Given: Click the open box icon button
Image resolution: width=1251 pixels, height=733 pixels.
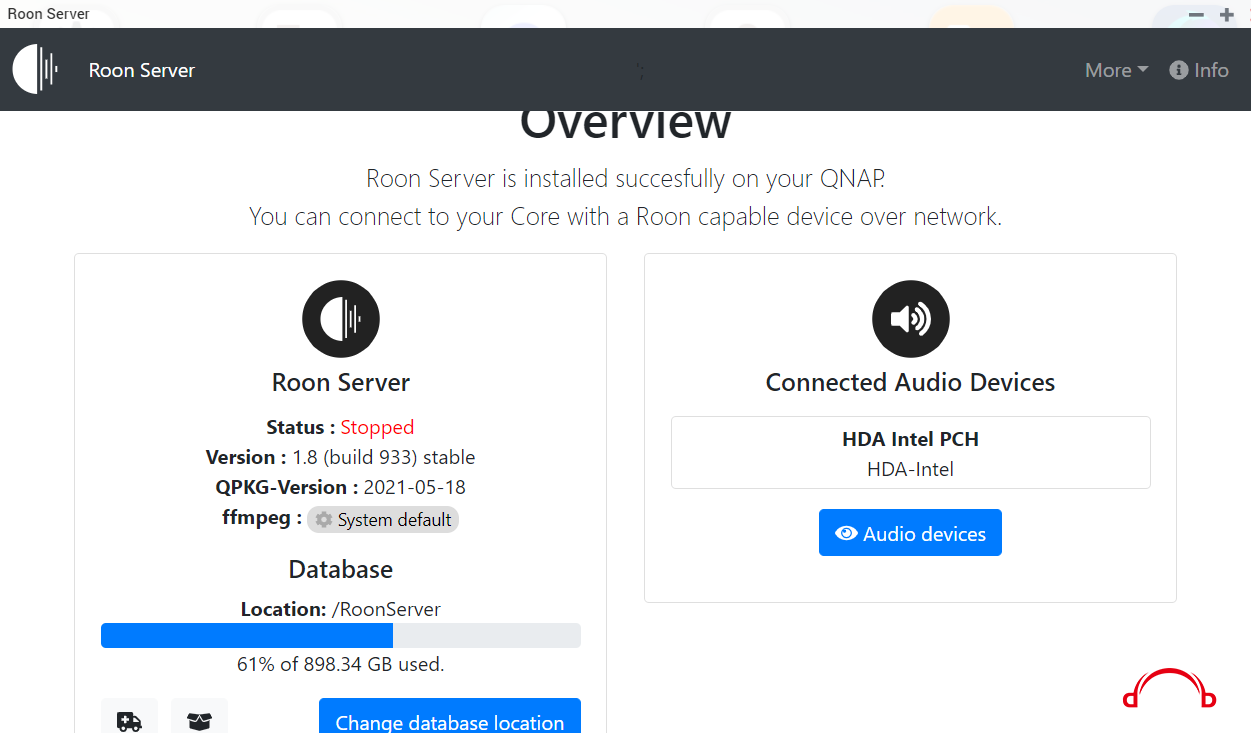Looking at the screenshot, I should point(200,719).
